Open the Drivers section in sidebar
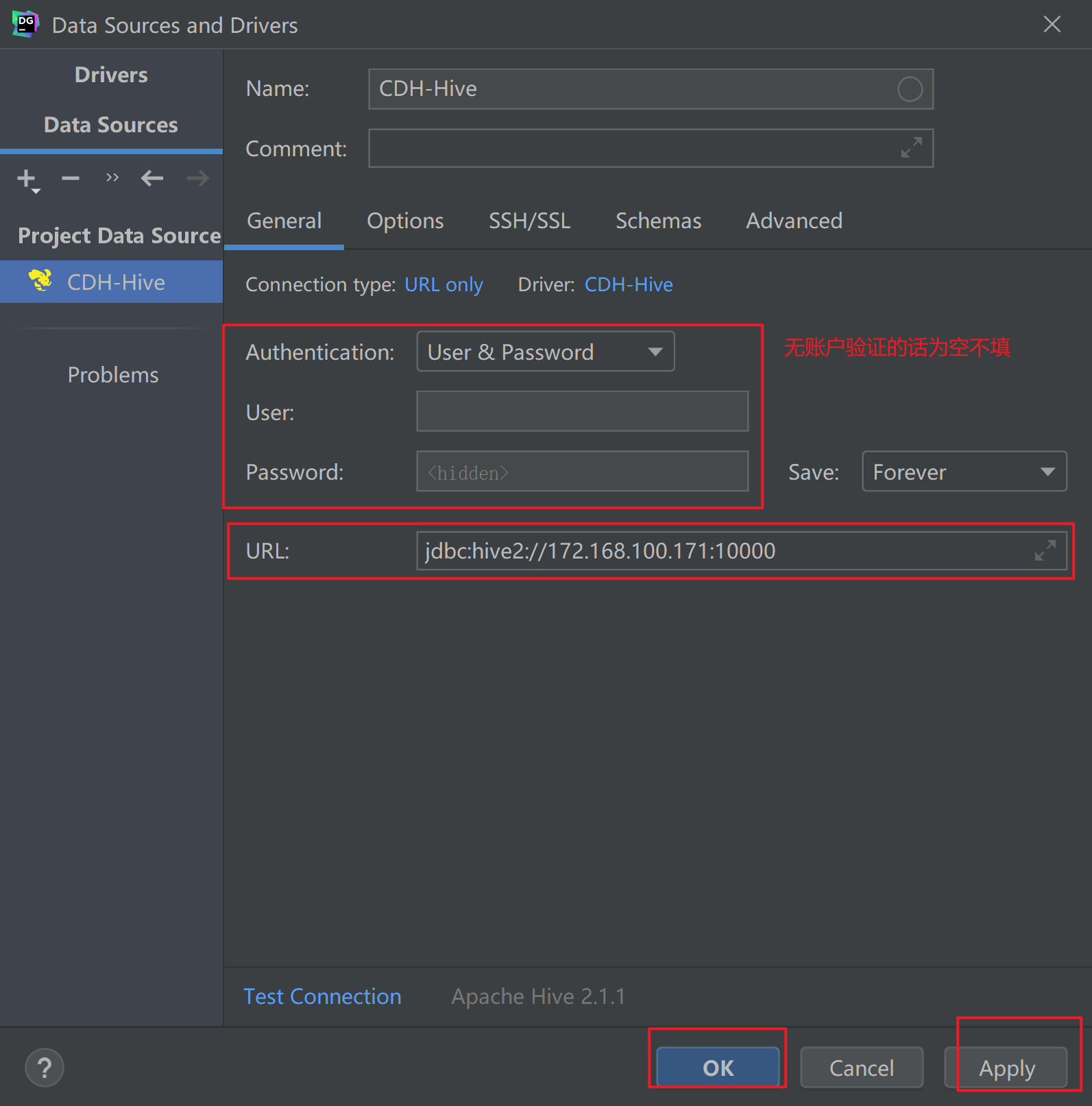1092x1106 pixels. point(111,75)
